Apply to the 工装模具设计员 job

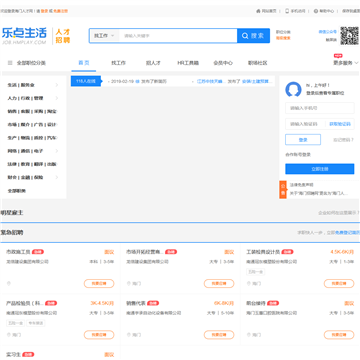pyautogui.click(x=339, y=283)
